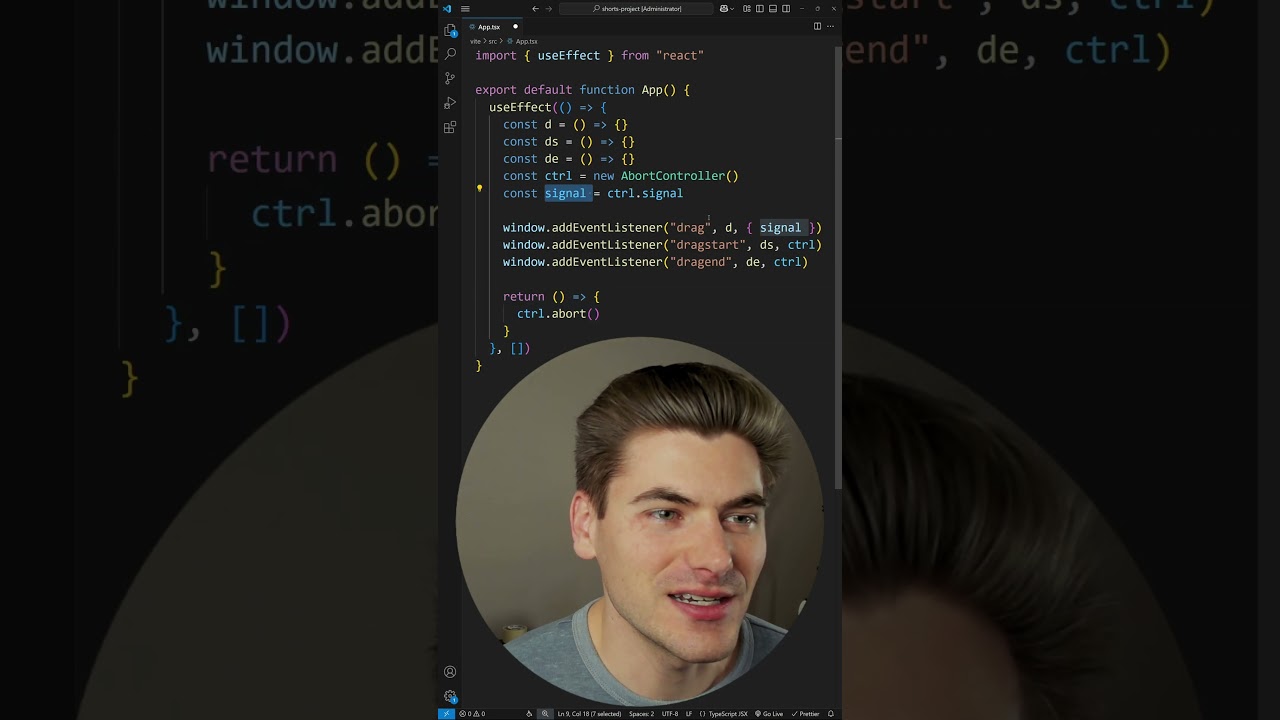The image size is (1280, 720).
Task: Go forward with the right arrow
Action: pyautogui.click(x=549, y=9)
